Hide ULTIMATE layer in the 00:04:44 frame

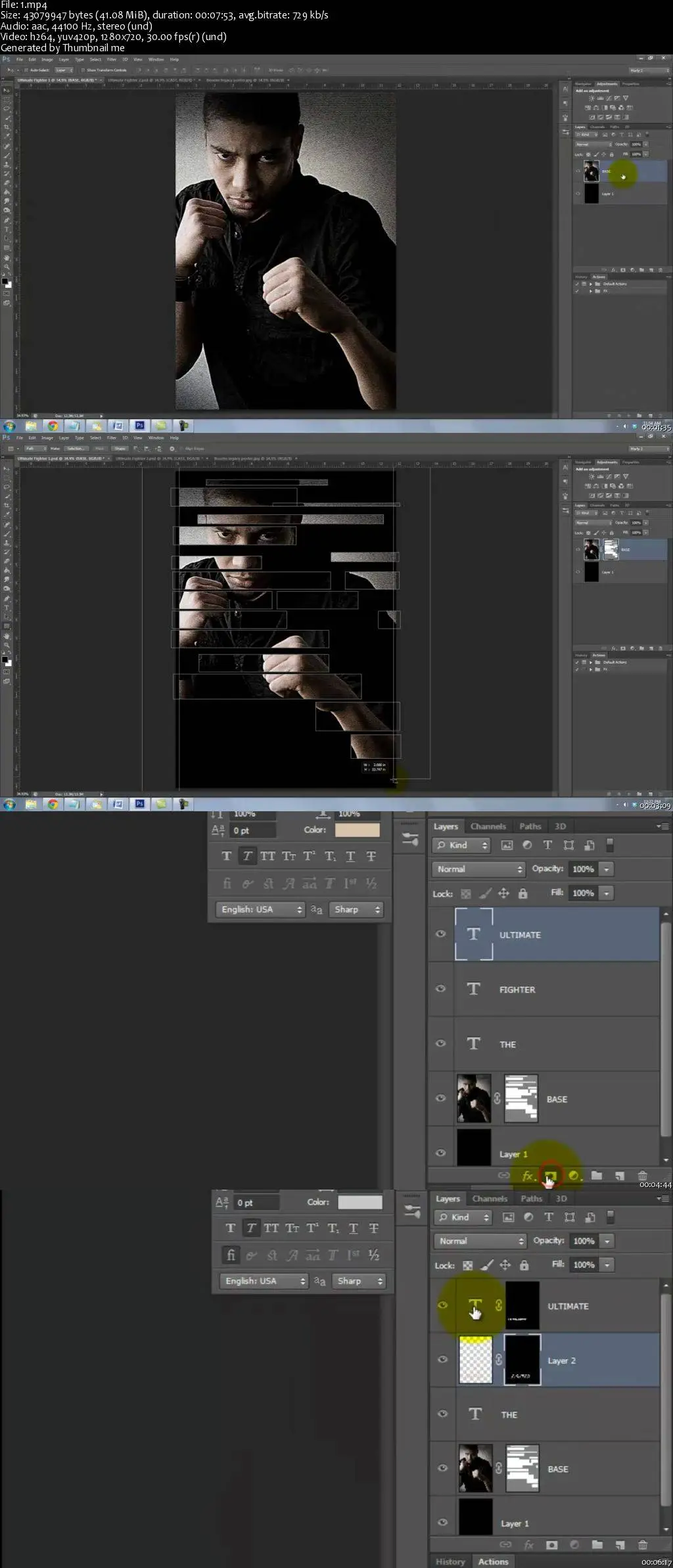click(x=440, y=933)
